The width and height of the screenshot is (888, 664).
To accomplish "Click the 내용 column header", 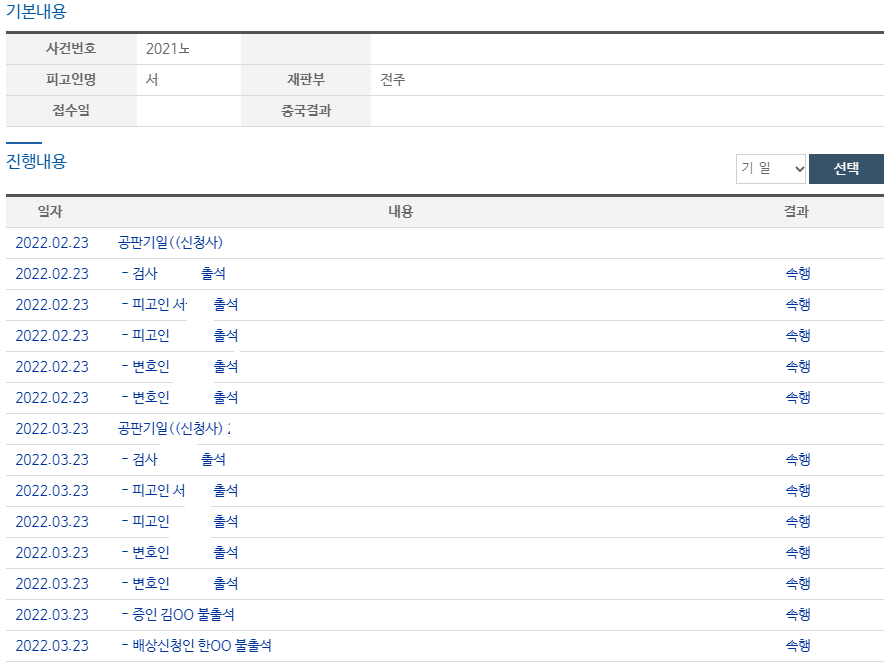I will click(400, 212).
